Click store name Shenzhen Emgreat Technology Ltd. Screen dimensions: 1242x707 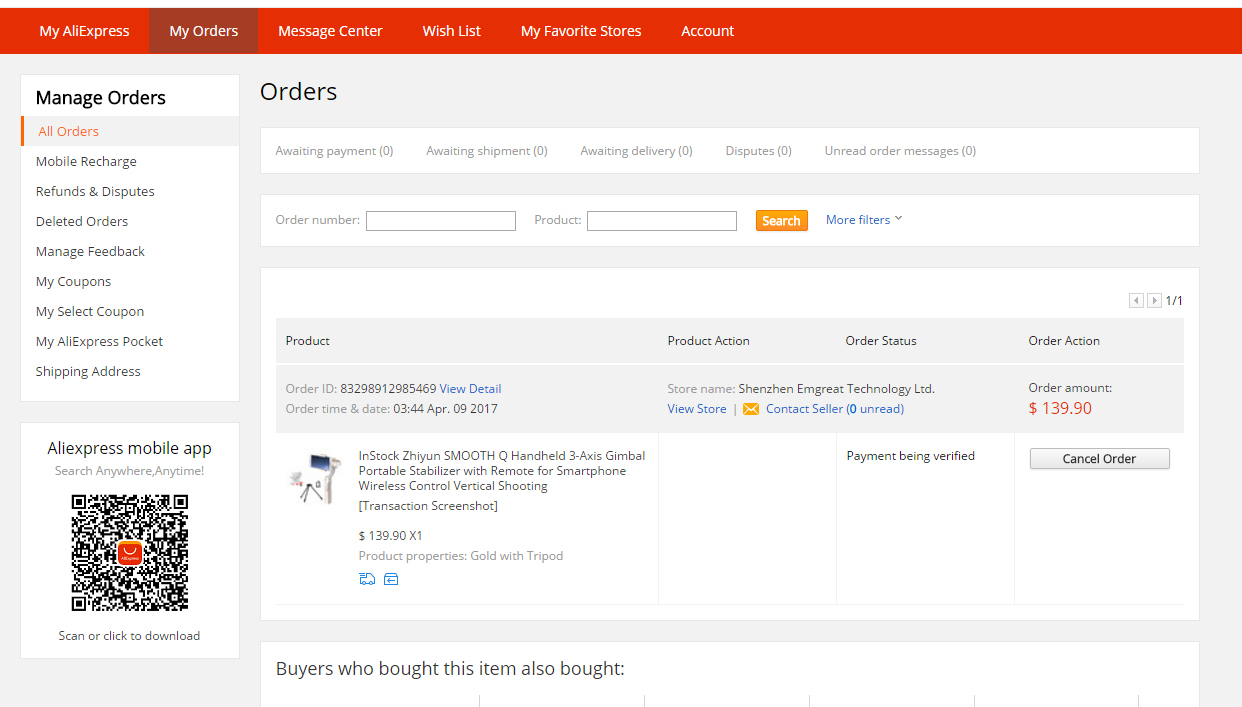[836, 389]
